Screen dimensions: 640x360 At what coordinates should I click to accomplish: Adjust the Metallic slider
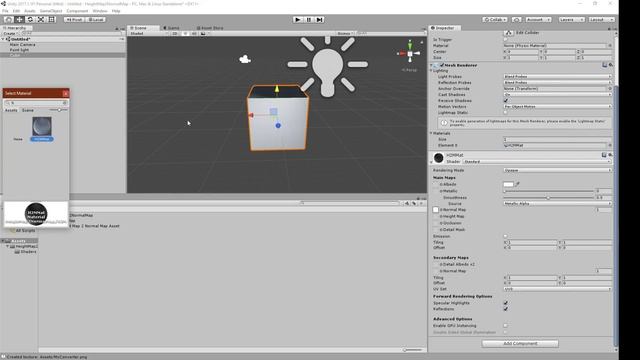(549, 191)
